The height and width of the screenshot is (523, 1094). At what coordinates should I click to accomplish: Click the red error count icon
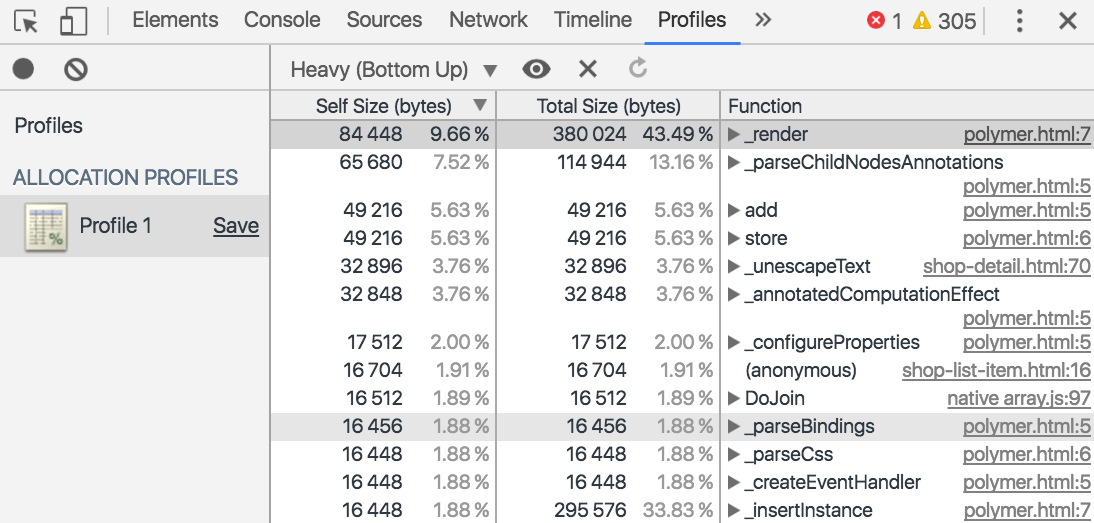[876, 21]
